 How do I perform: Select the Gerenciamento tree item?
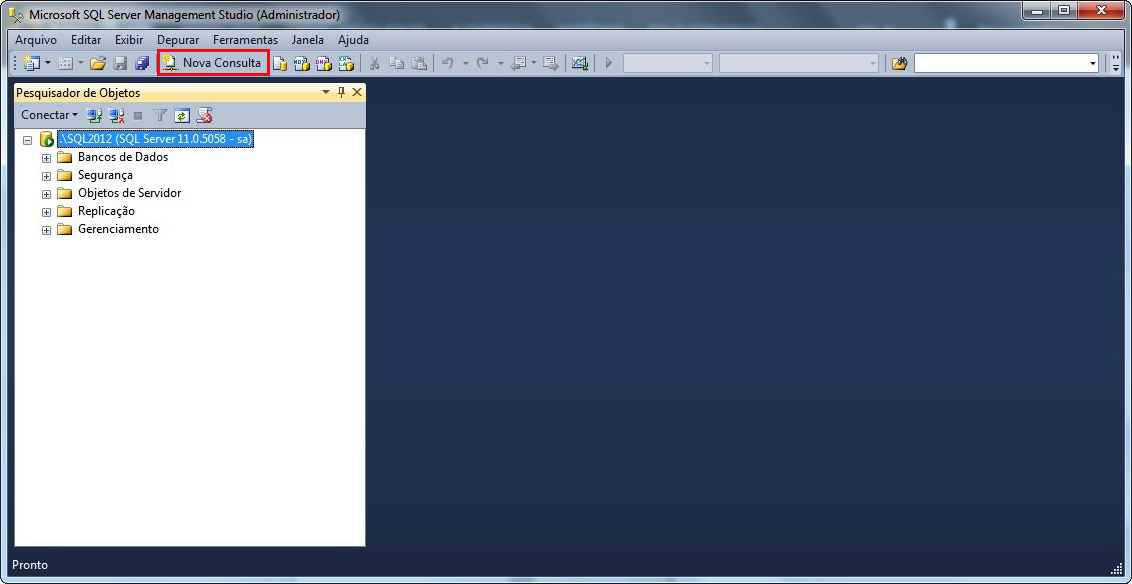(x=118, y=229)
